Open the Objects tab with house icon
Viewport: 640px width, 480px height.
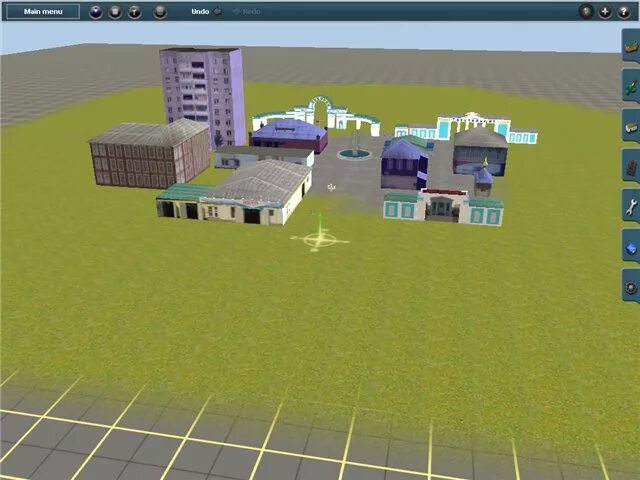(631, 126)
